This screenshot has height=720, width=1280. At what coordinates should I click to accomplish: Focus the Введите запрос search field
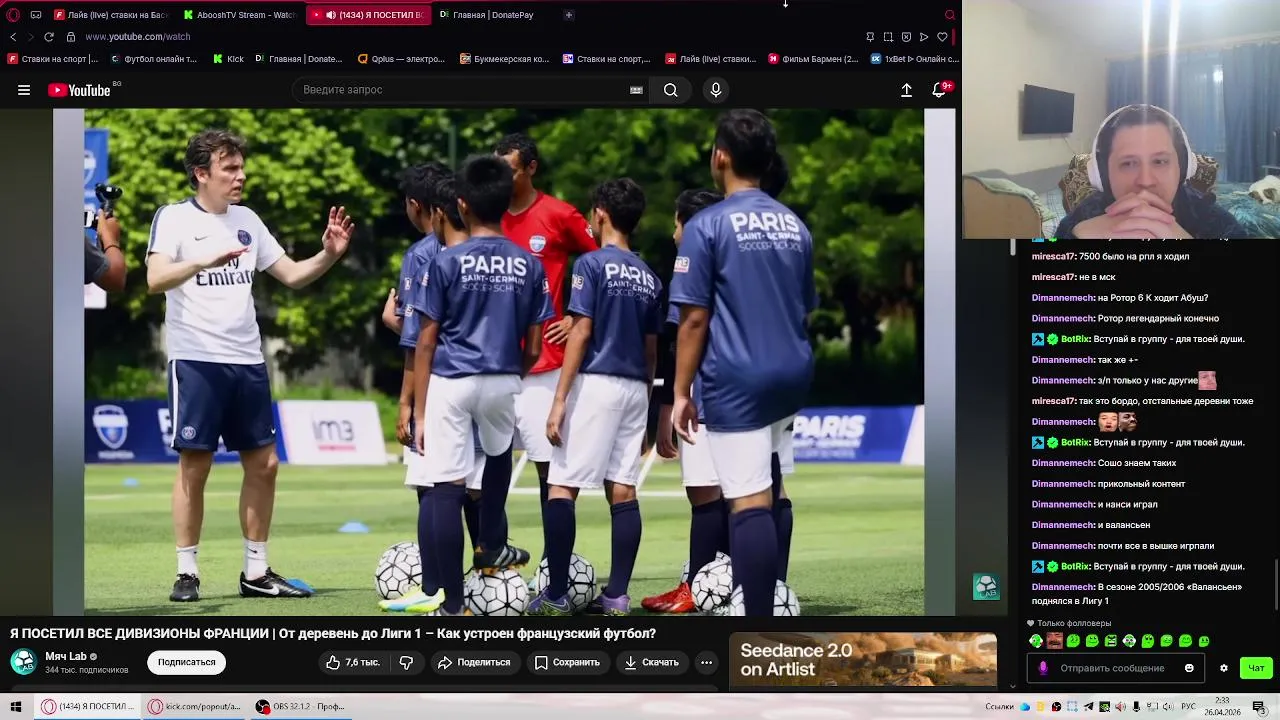tap(460, 90)
